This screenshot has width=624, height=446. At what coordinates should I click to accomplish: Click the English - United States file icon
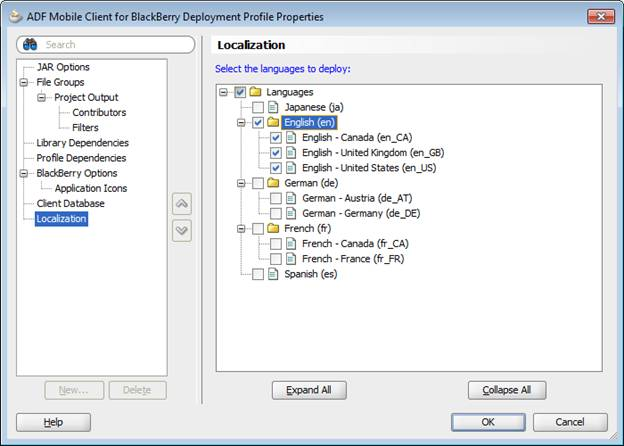click(x=291, y=167)
